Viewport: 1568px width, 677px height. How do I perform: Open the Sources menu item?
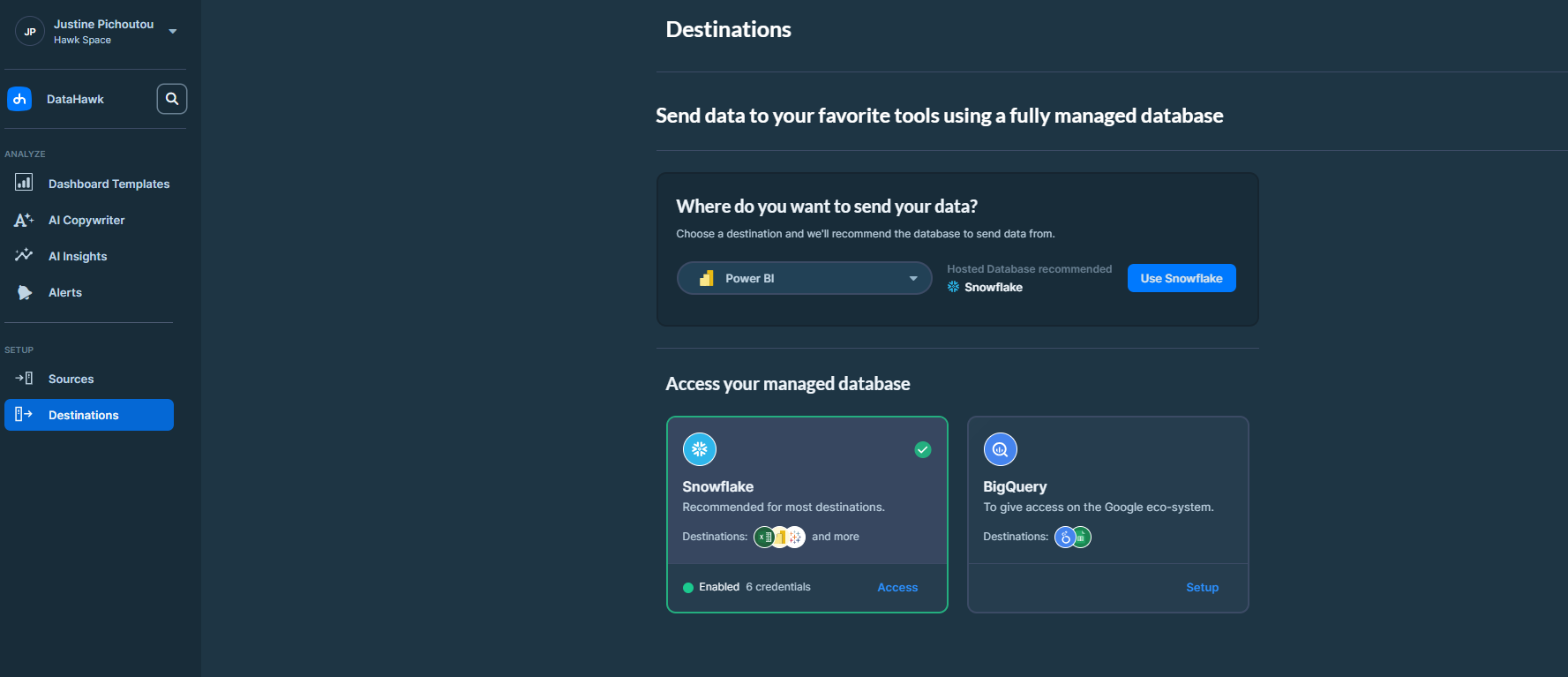tap(71, 379)
